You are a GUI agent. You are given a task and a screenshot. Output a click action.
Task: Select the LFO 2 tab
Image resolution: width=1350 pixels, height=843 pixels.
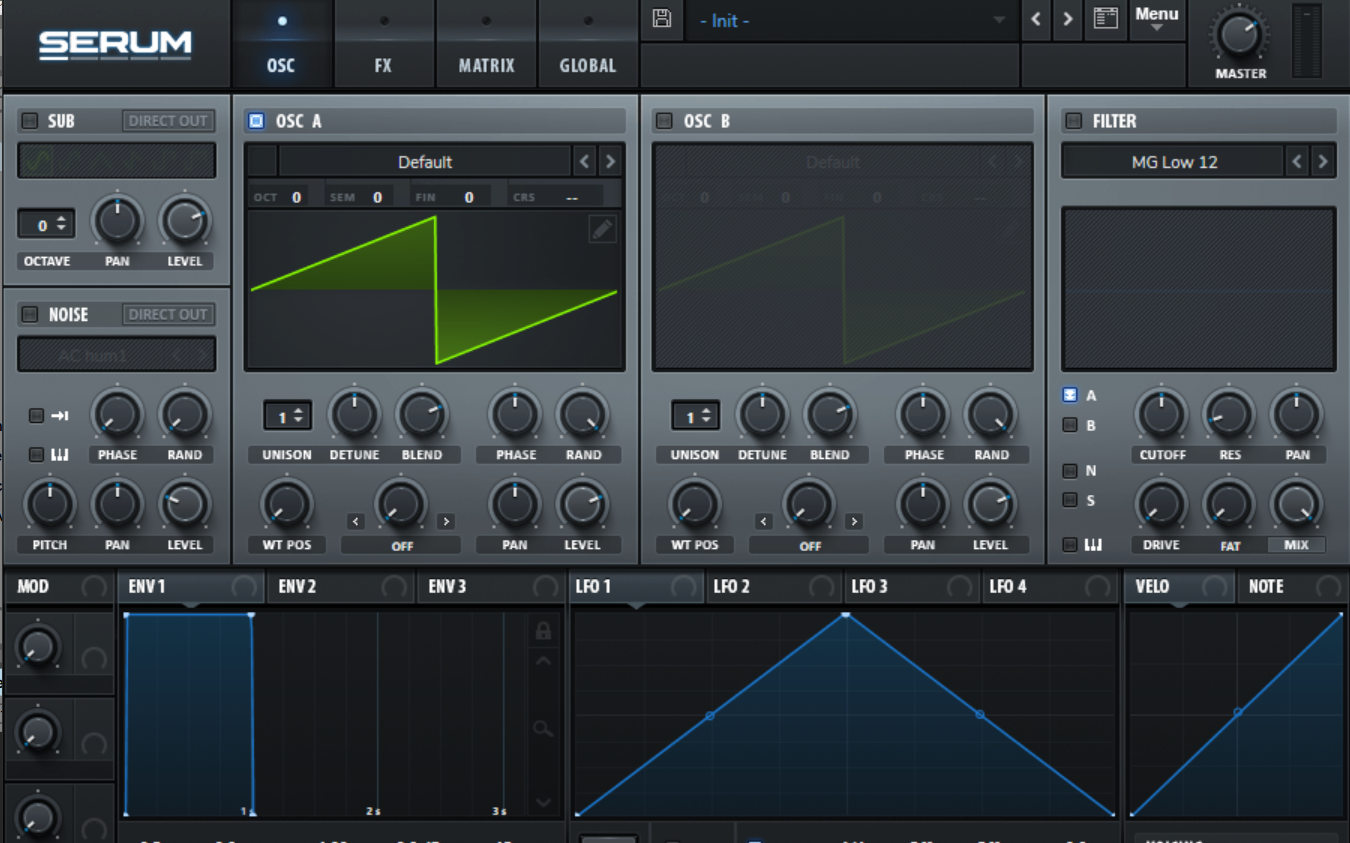pos(775,587)
